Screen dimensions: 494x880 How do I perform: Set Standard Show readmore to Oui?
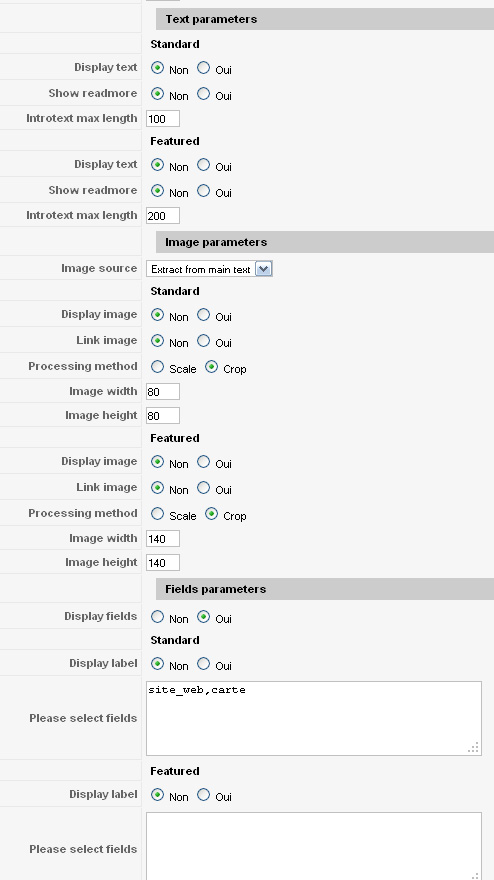(203, 94)
